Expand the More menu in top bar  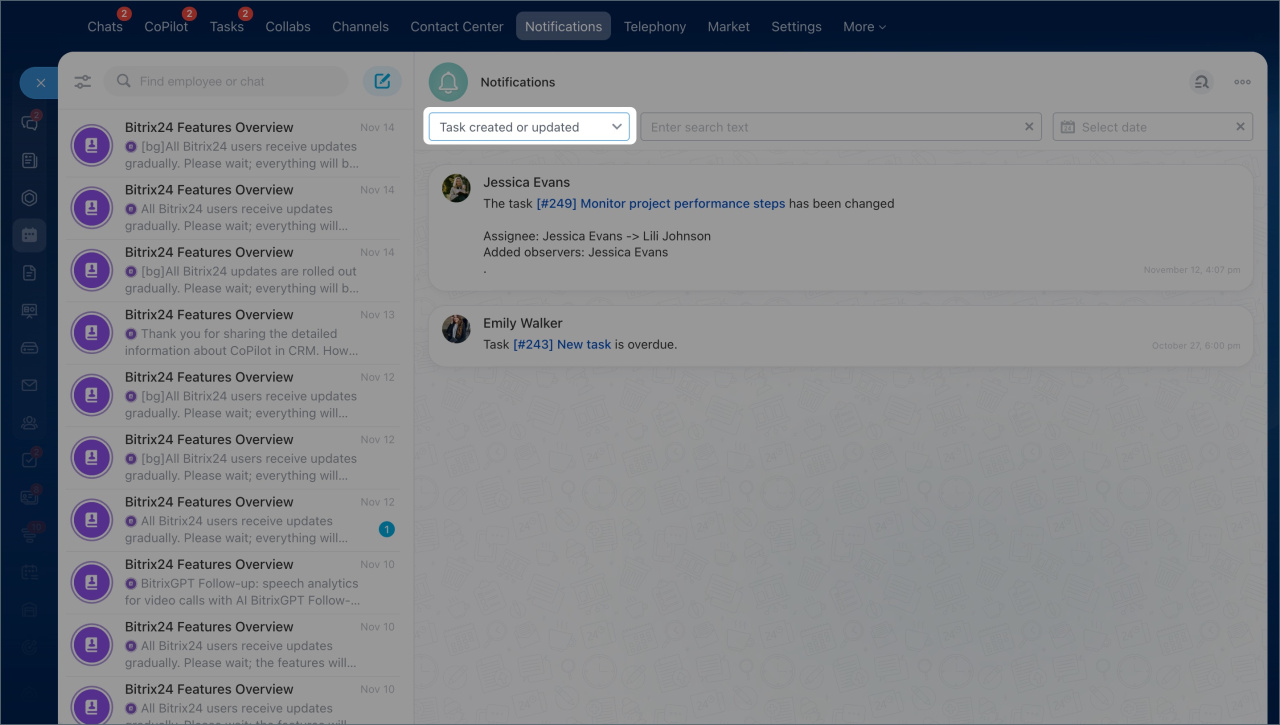(864, 27)
